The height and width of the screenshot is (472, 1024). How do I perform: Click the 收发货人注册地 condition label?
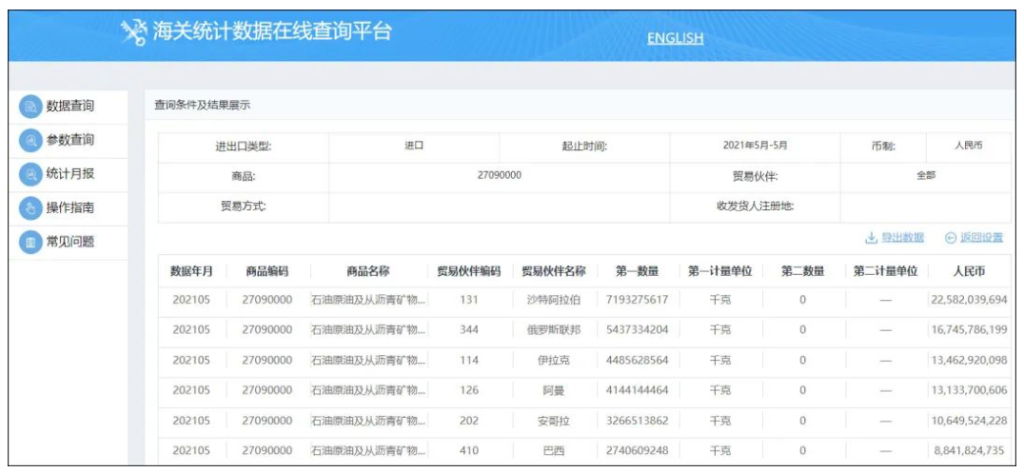[x=755, y=207]
